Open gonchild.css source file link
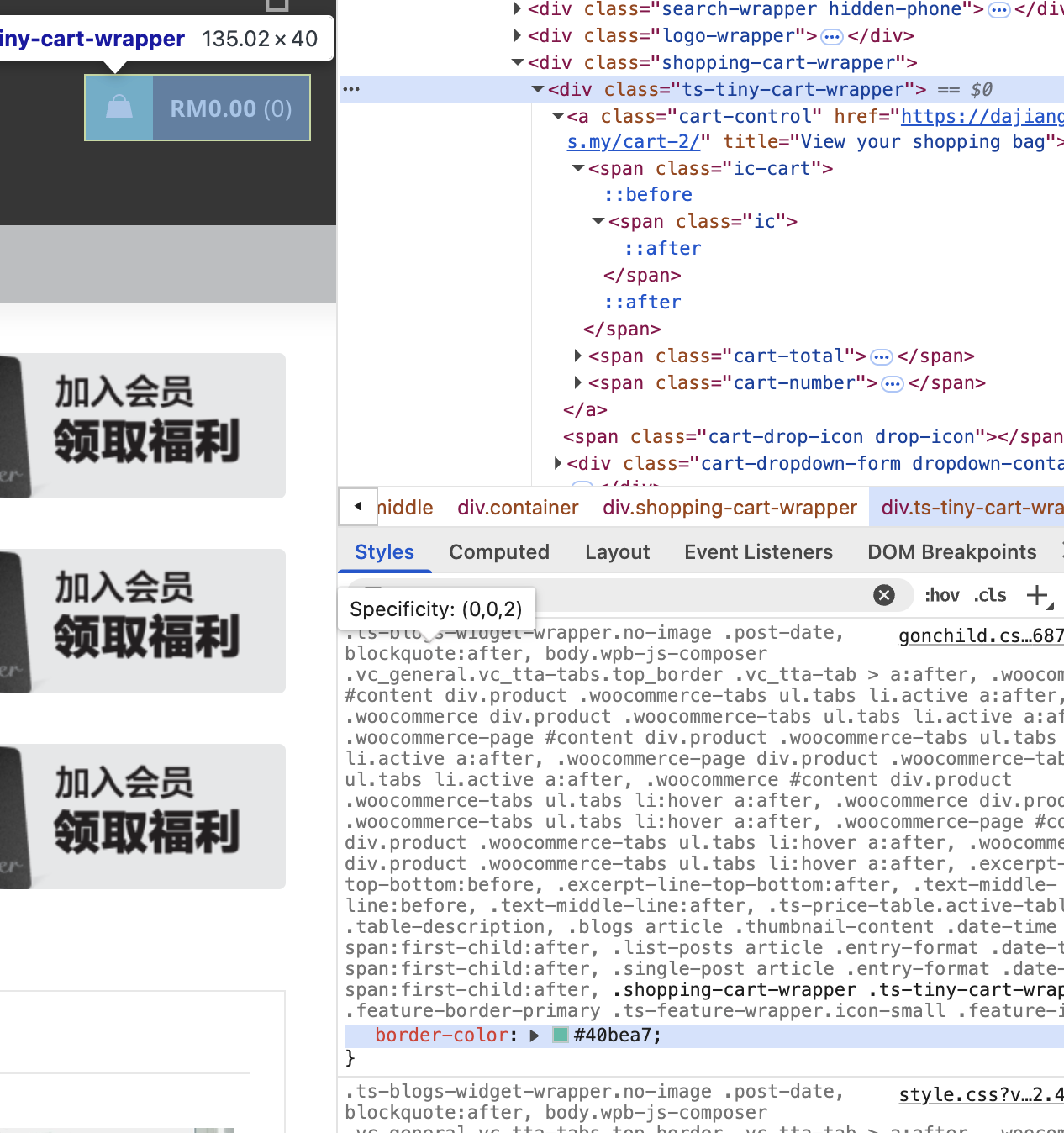The width and height of the screenshot is (1064, 1133). 980,636
